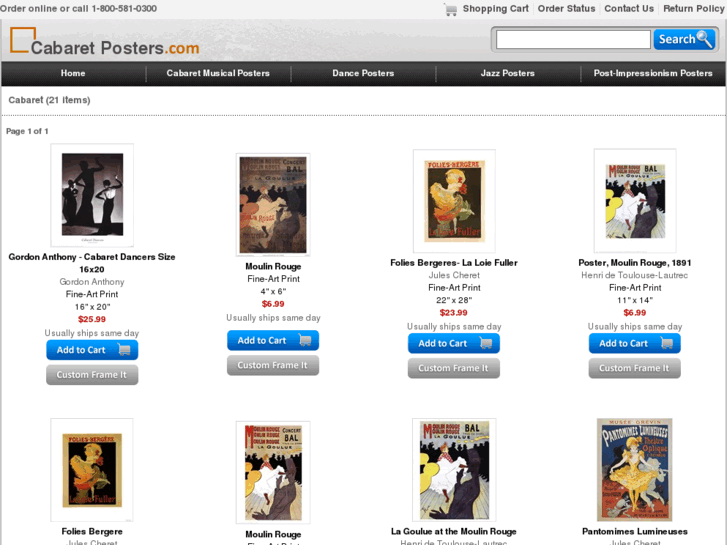Open the Folies Bergeres La Loie Fuller thumbnail
The width and height of the screenshot is (727, 545).
click(x=454, y=201)
